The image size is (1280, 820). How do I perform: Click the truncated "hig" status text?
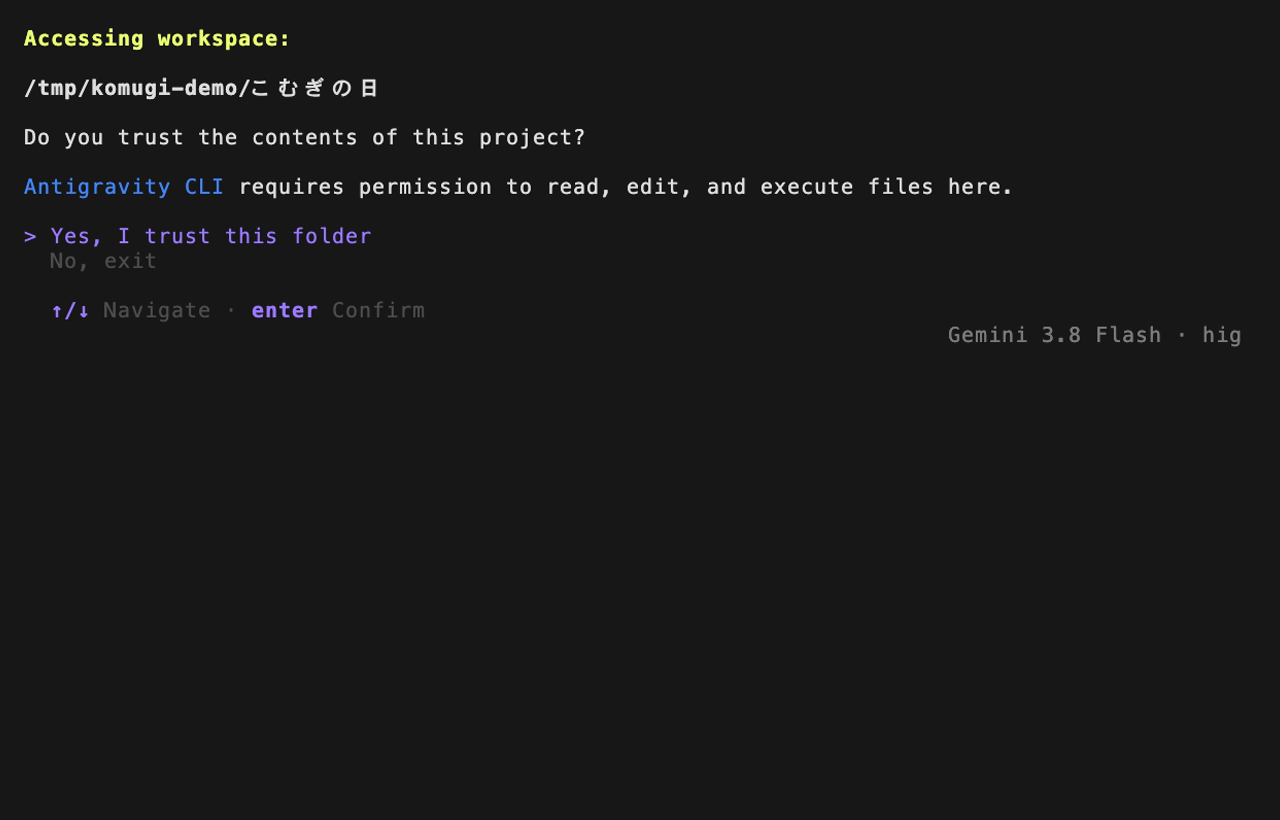tap(1221, 335)
